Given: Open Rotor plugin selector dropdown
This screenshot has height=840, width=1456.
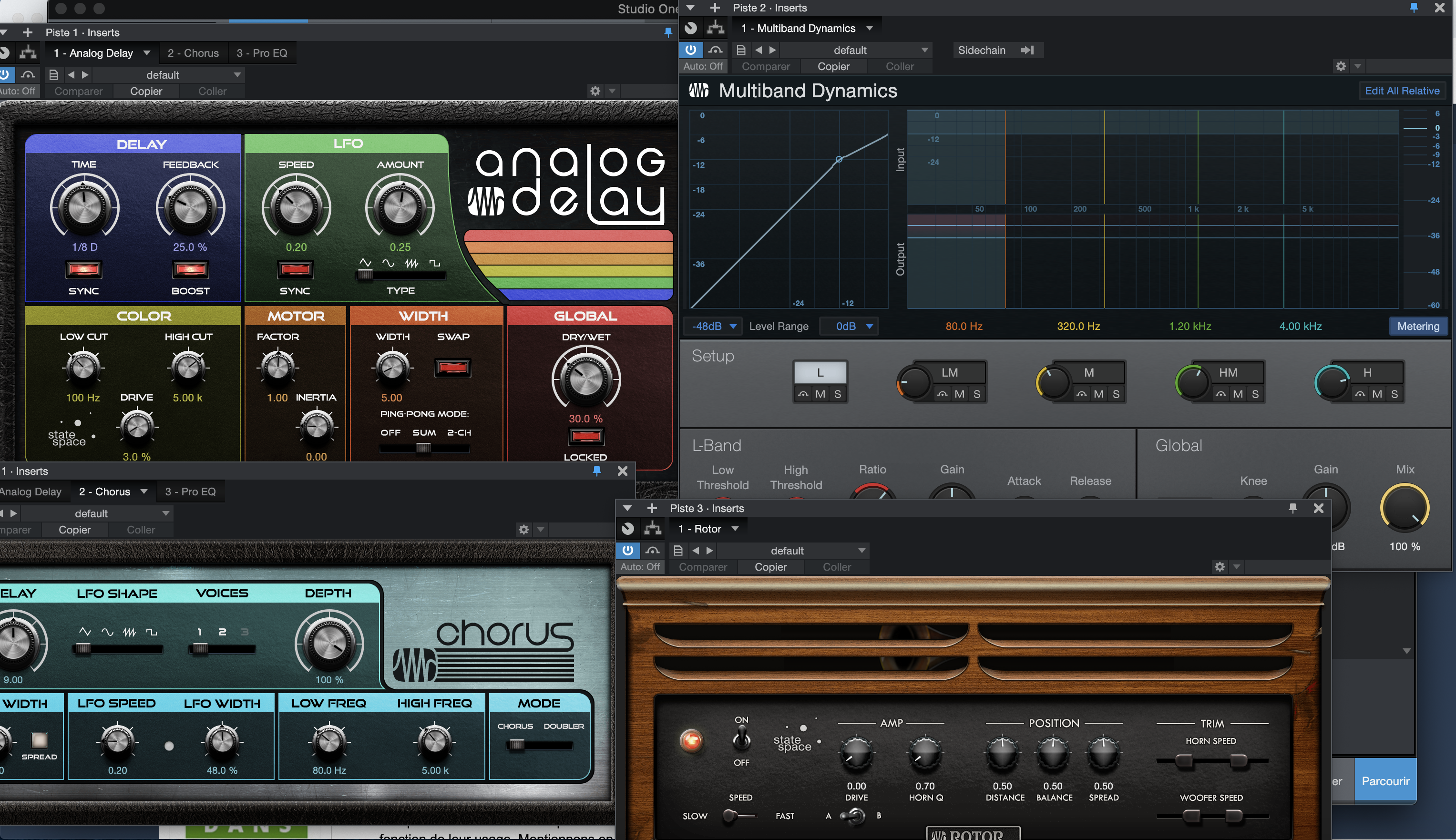Looking at the screenshot, I should [735, 529].
